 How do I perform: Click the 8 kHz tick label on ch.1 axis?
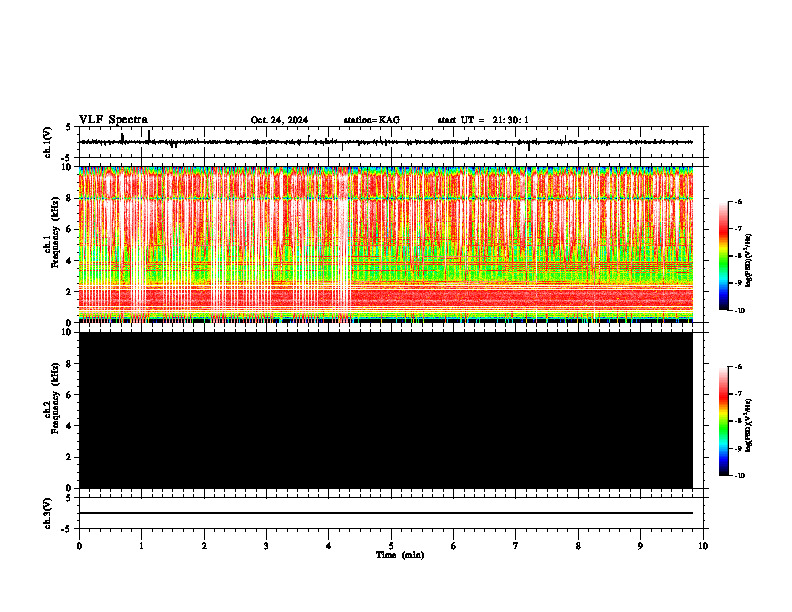point(70,198)
